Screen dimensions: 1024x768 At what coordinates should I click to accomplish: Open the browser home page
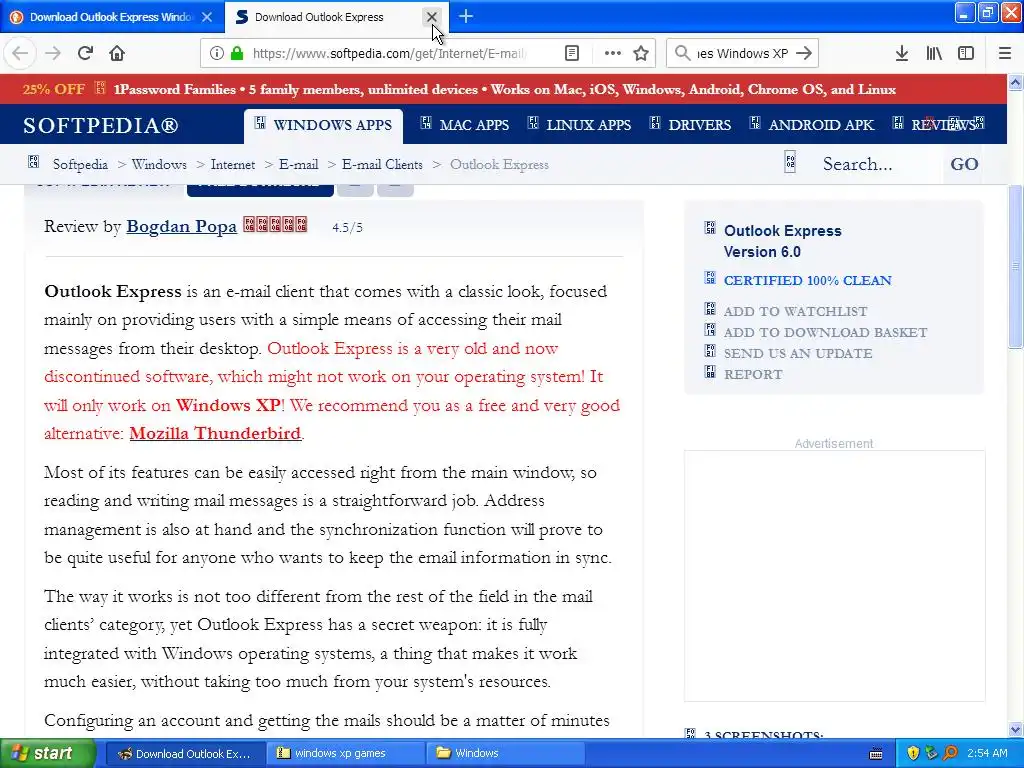[x=117, y=53]
